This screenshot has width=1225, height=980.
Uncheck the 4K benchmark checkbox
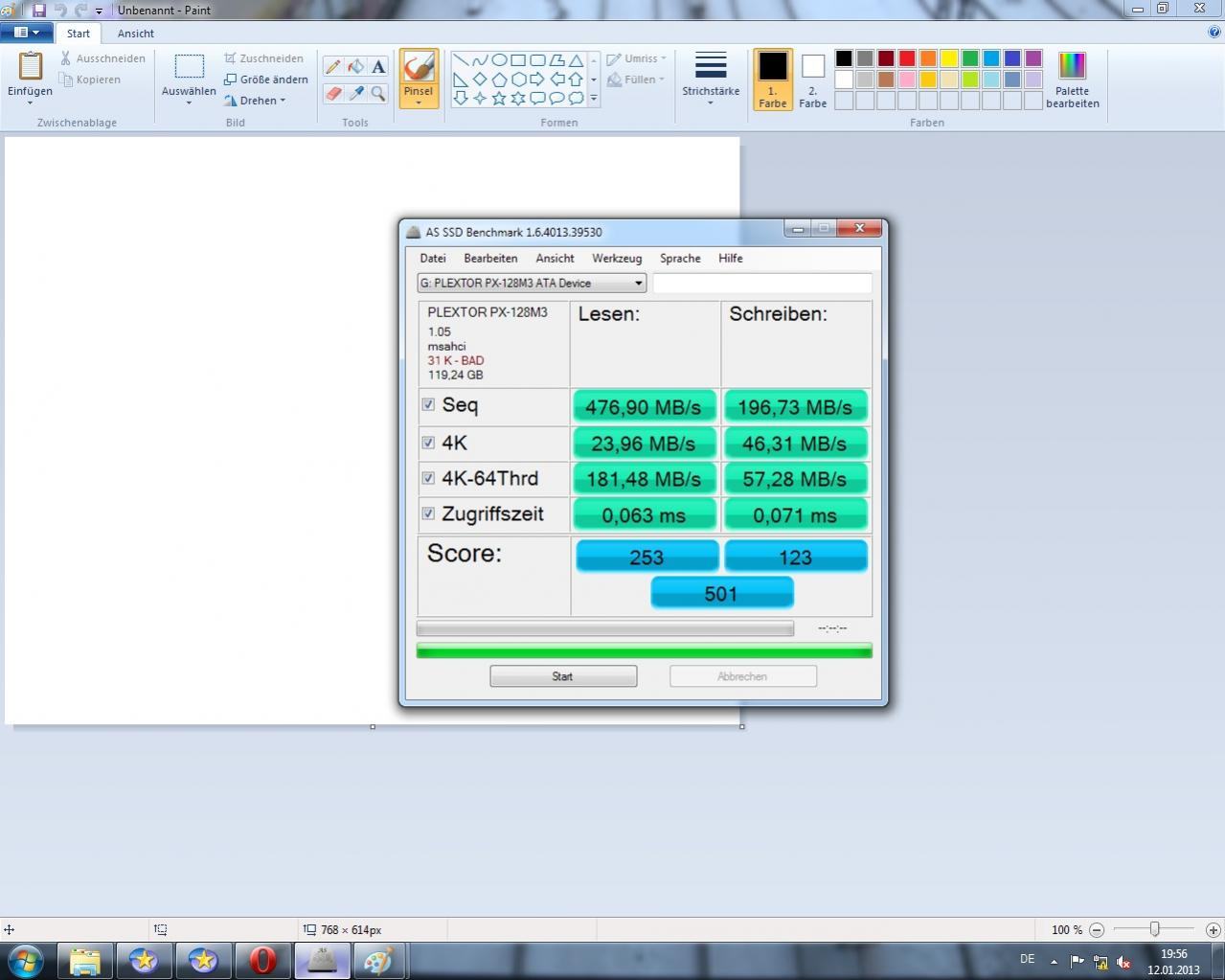428,443
